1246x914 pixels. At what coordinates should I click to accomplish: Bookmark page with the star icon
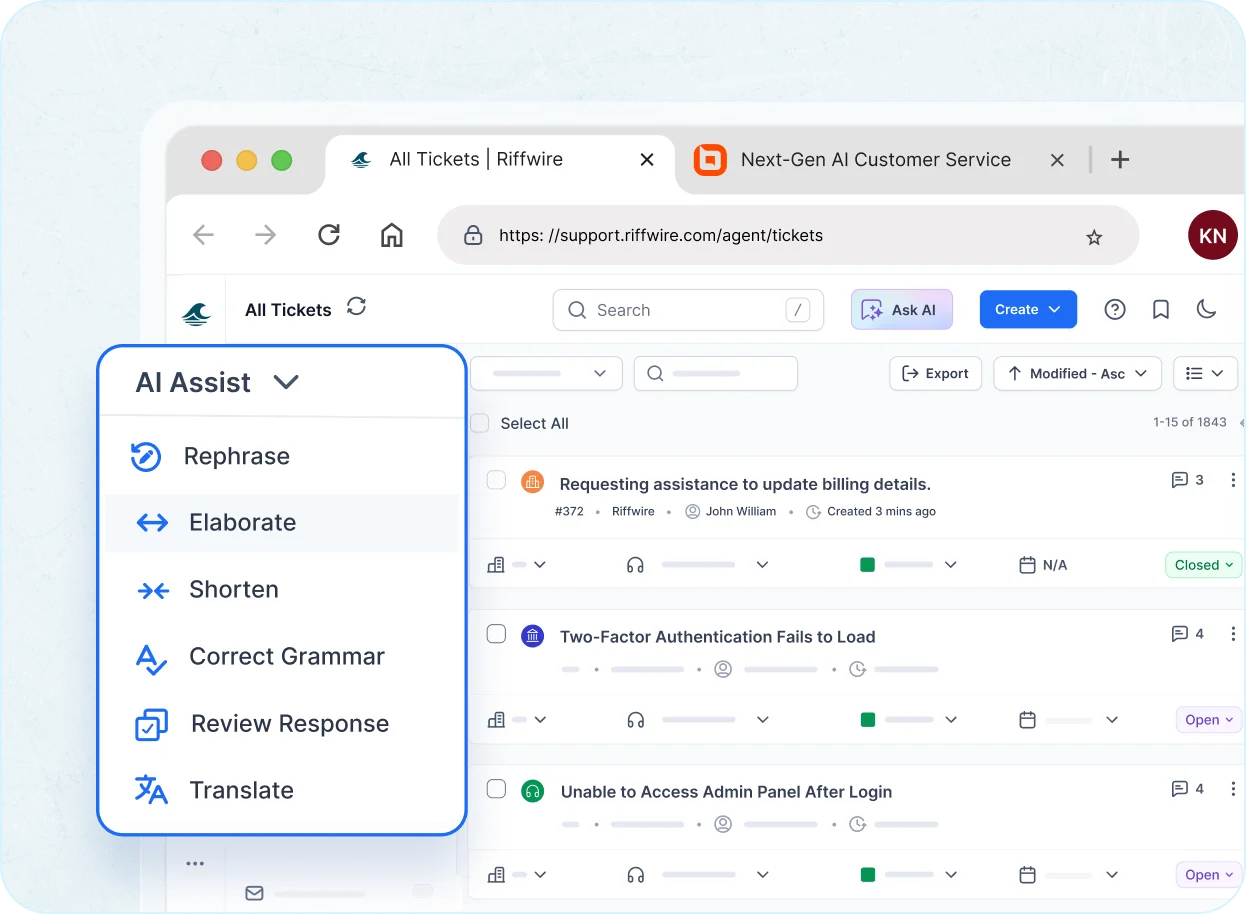1094,237
